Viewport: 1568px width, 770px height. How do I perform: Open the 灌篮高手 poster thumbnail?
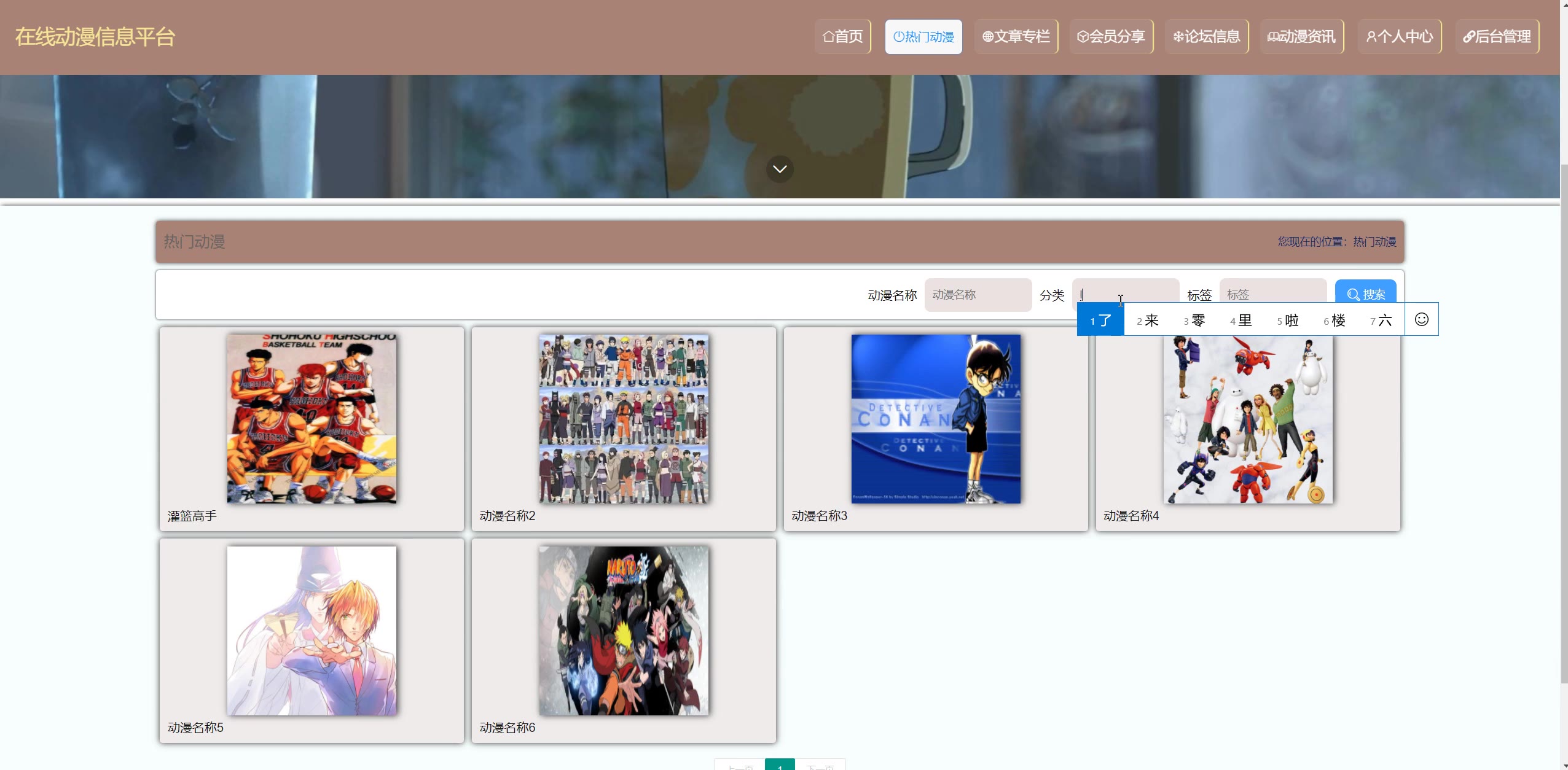click(x=312, y=419)
